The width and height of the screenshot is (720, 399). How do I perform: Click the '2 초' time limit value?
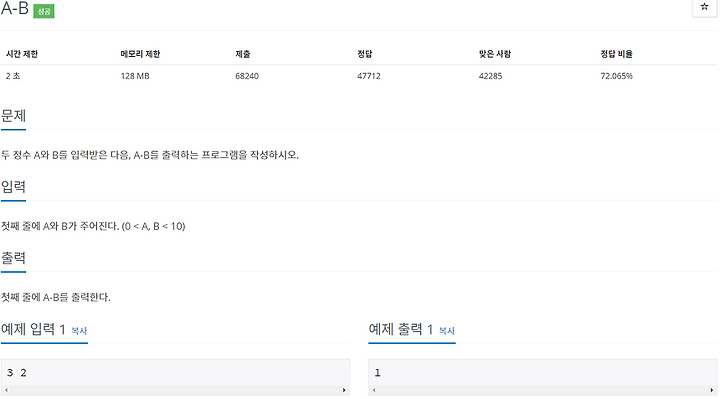tap(13, 76)
